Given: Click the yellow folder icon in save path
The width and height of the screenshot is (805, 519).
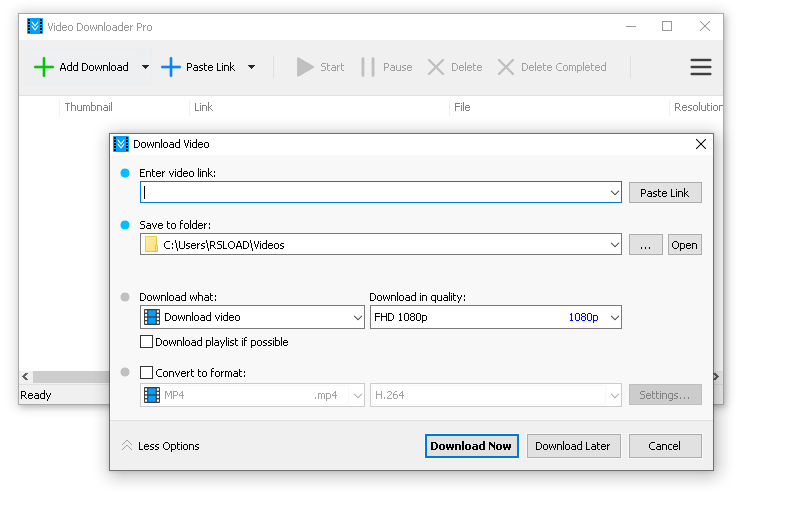Looking at the screenshot, I should pos(151,244).
